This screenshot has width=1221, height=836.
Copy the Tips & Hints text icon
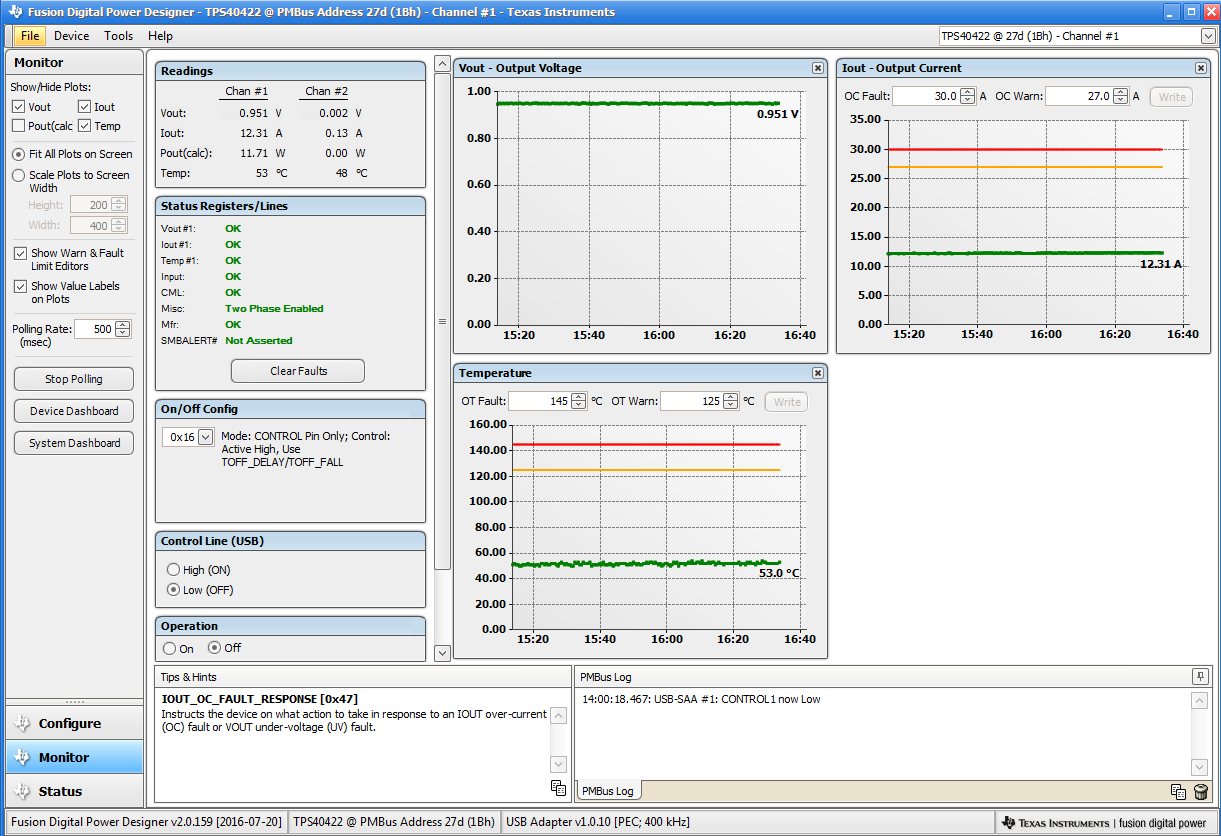tap(558, 788)
